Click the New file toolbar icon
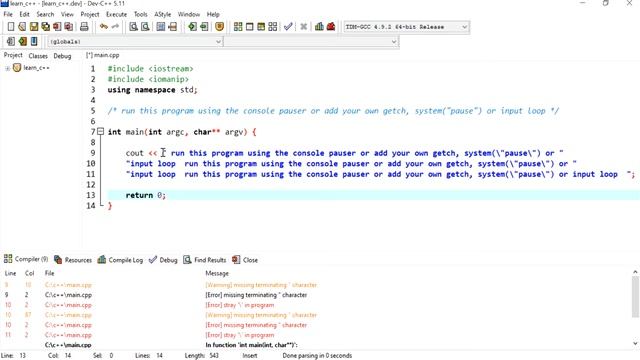 tap(11, 27)
